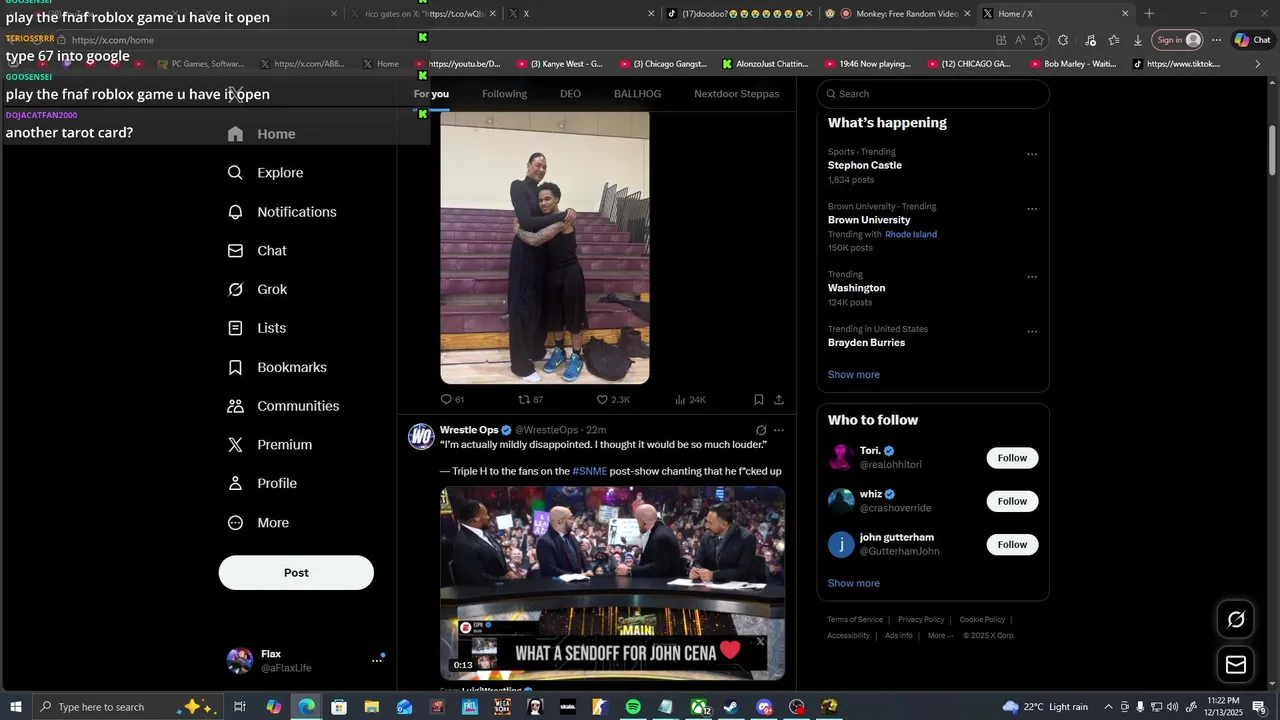Viewport: 1280px width, 720px height.
Task: Switch to the DEO tab
Action: pos(570,94)
